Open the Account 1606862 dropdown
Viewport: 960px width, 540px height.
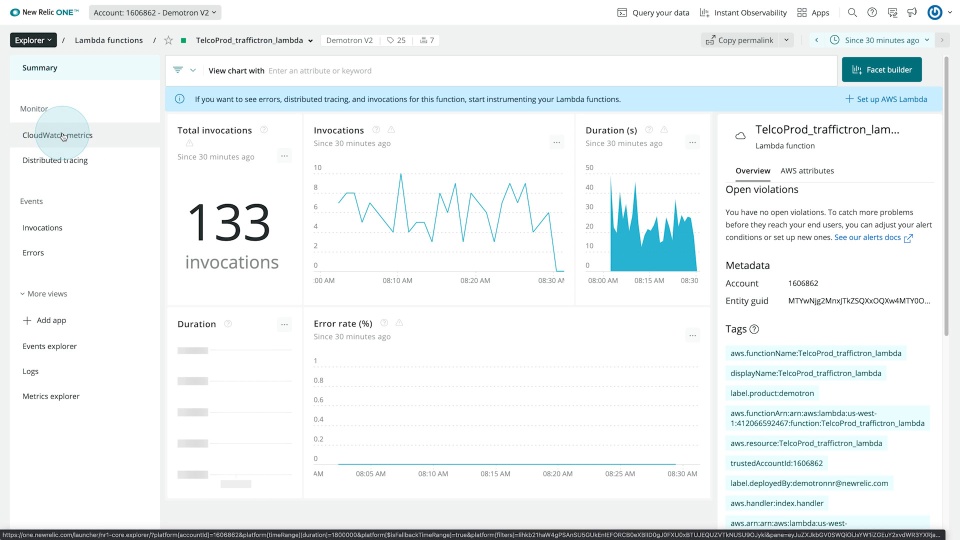(x=154, y=12)
